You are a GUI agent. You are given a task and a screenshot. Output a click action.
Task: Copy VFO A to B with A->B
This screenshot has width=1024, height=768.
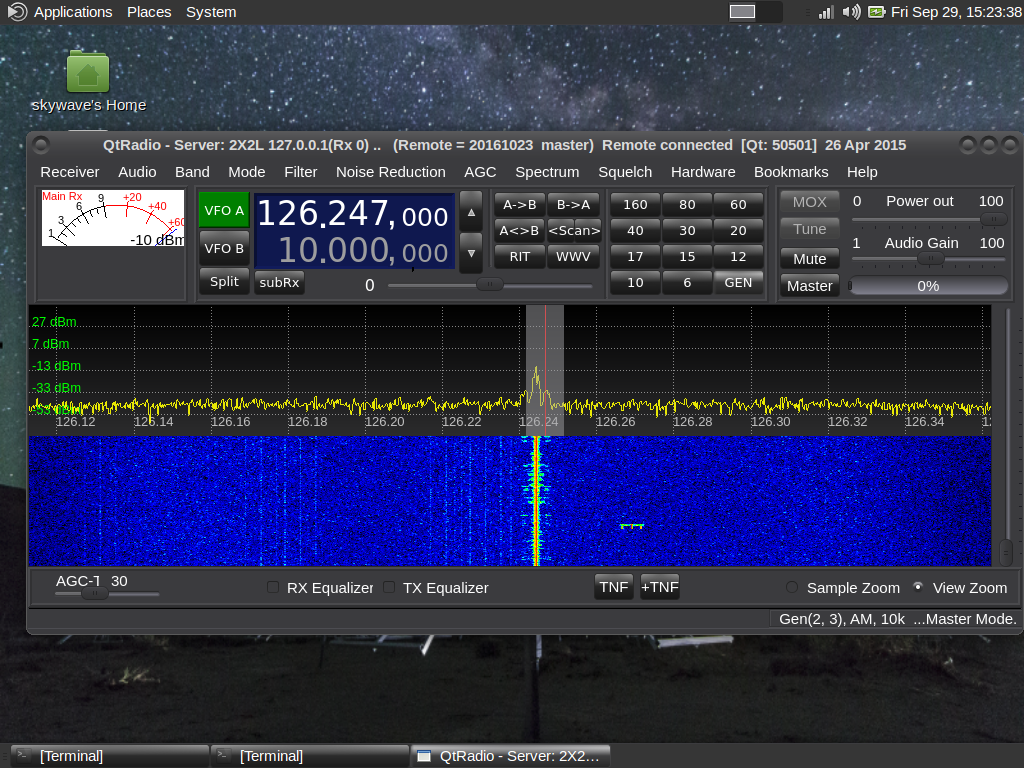point(520,204)
